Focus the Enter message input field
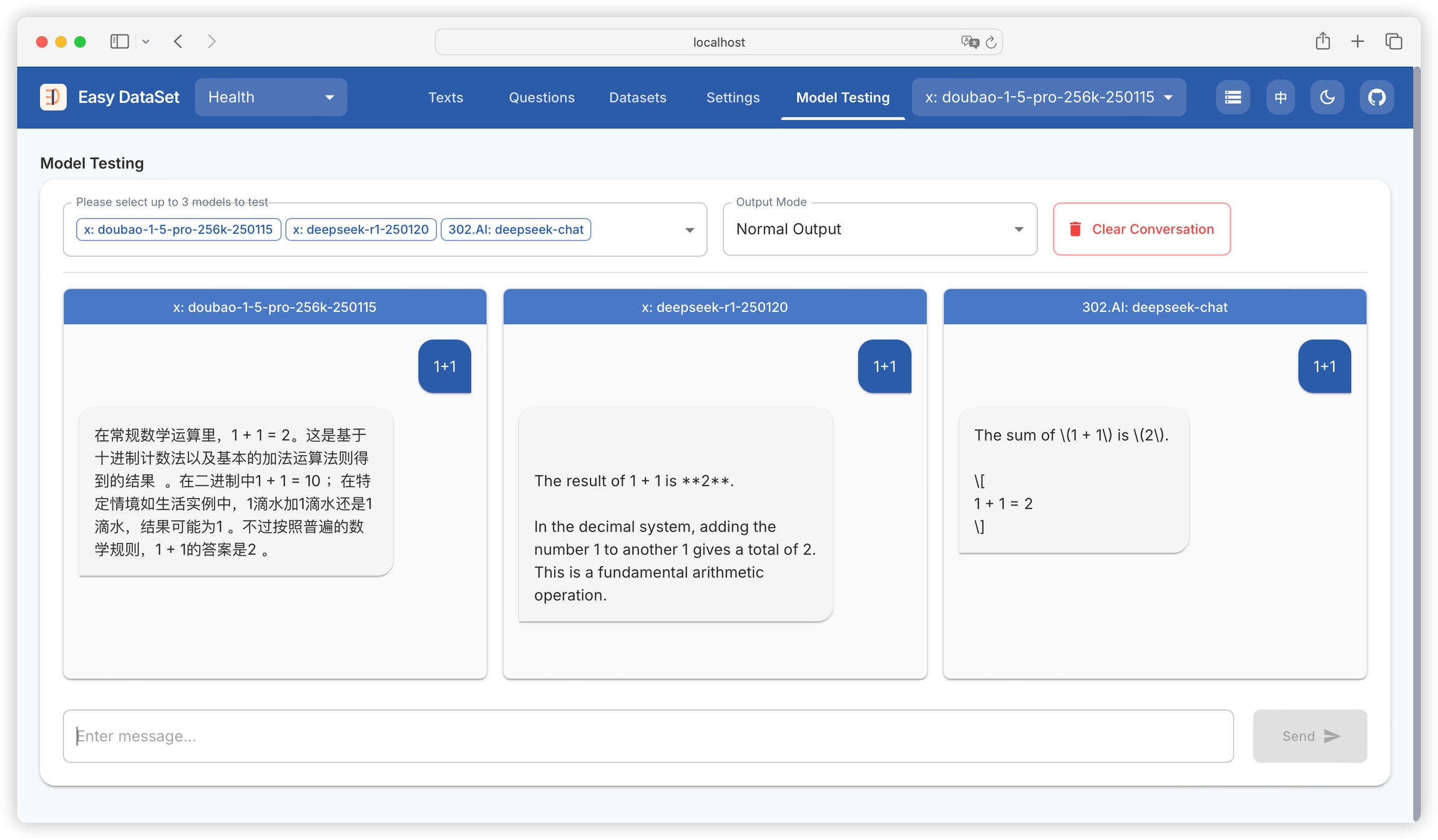Screen dimensions: 1438x840 [647, 736]
